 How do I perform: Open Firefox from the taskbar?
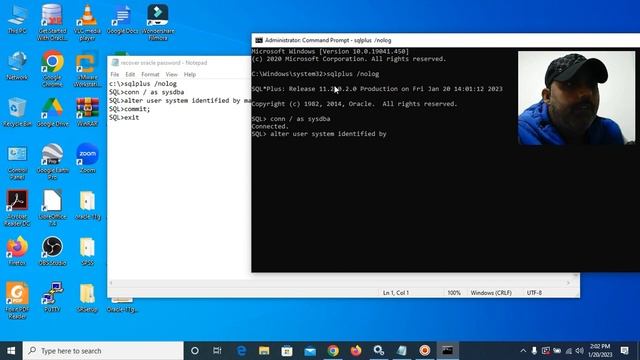point(356,351)
